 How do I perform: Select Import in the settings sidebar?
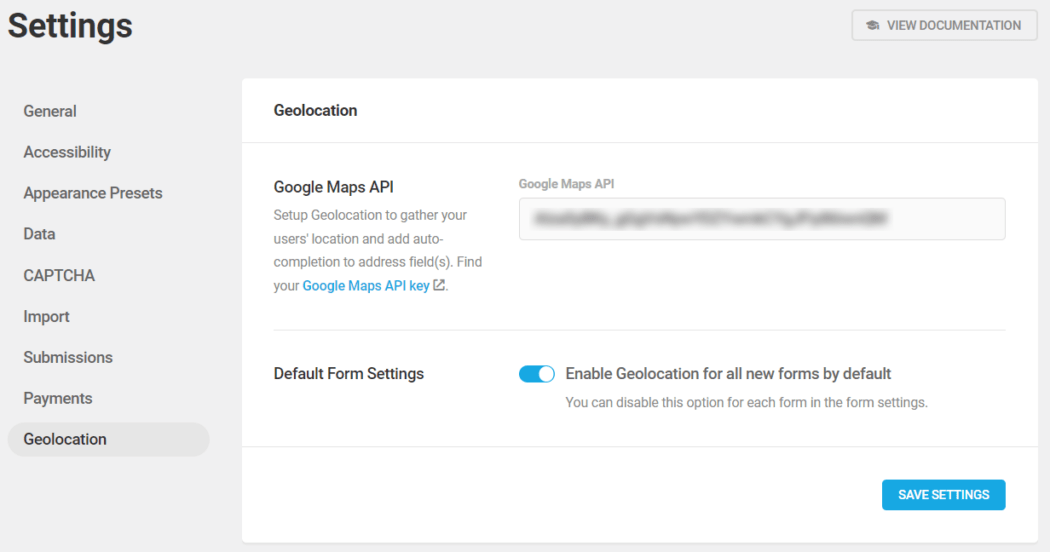click(x=46, y=316)
